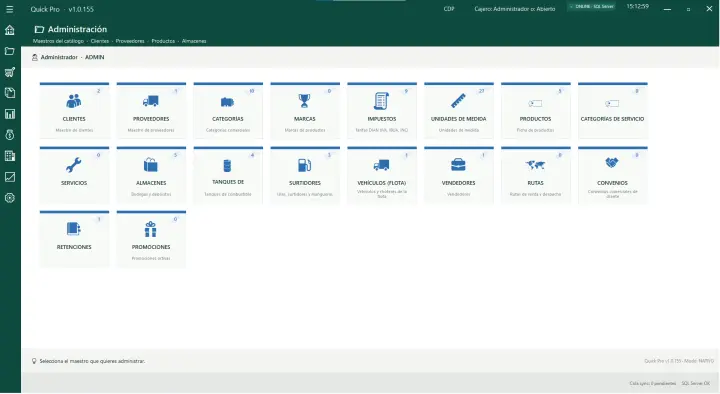The width and height of the screenshot is (720, 394).
Task: Open the Almacenes shopping bag tile
Action: coord(151,175)
